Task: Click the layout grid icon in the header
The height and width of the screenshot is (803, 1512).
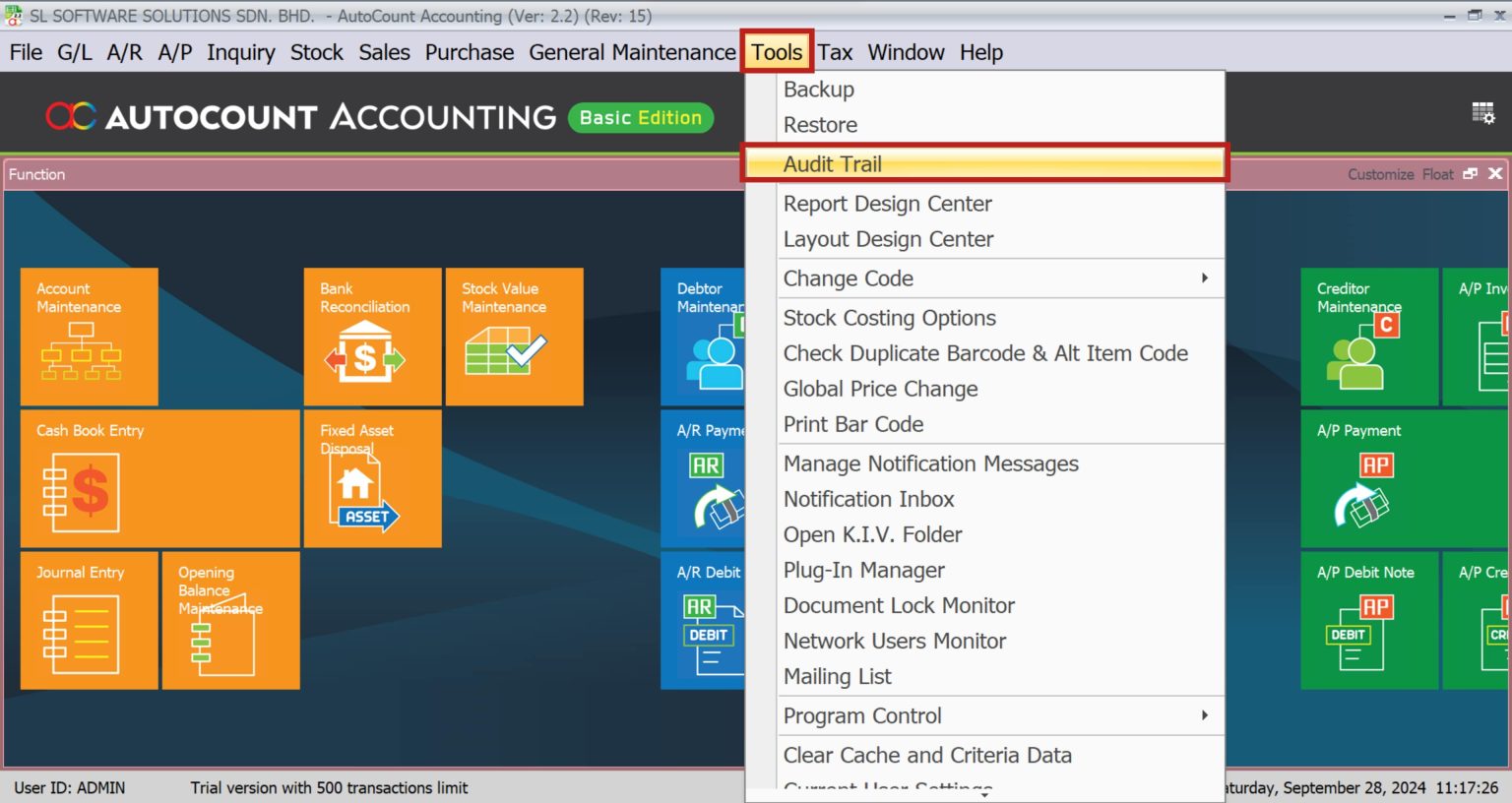Action: click(x=1484, y=113)
